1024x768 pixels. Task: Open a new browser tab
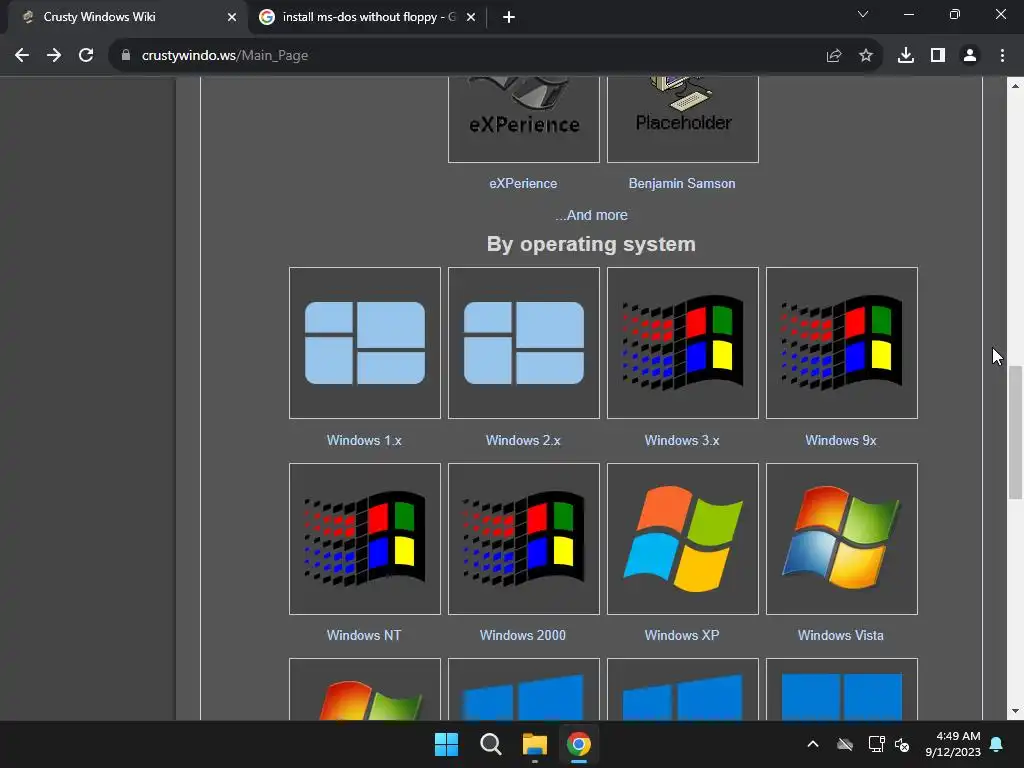pos(509,17)
